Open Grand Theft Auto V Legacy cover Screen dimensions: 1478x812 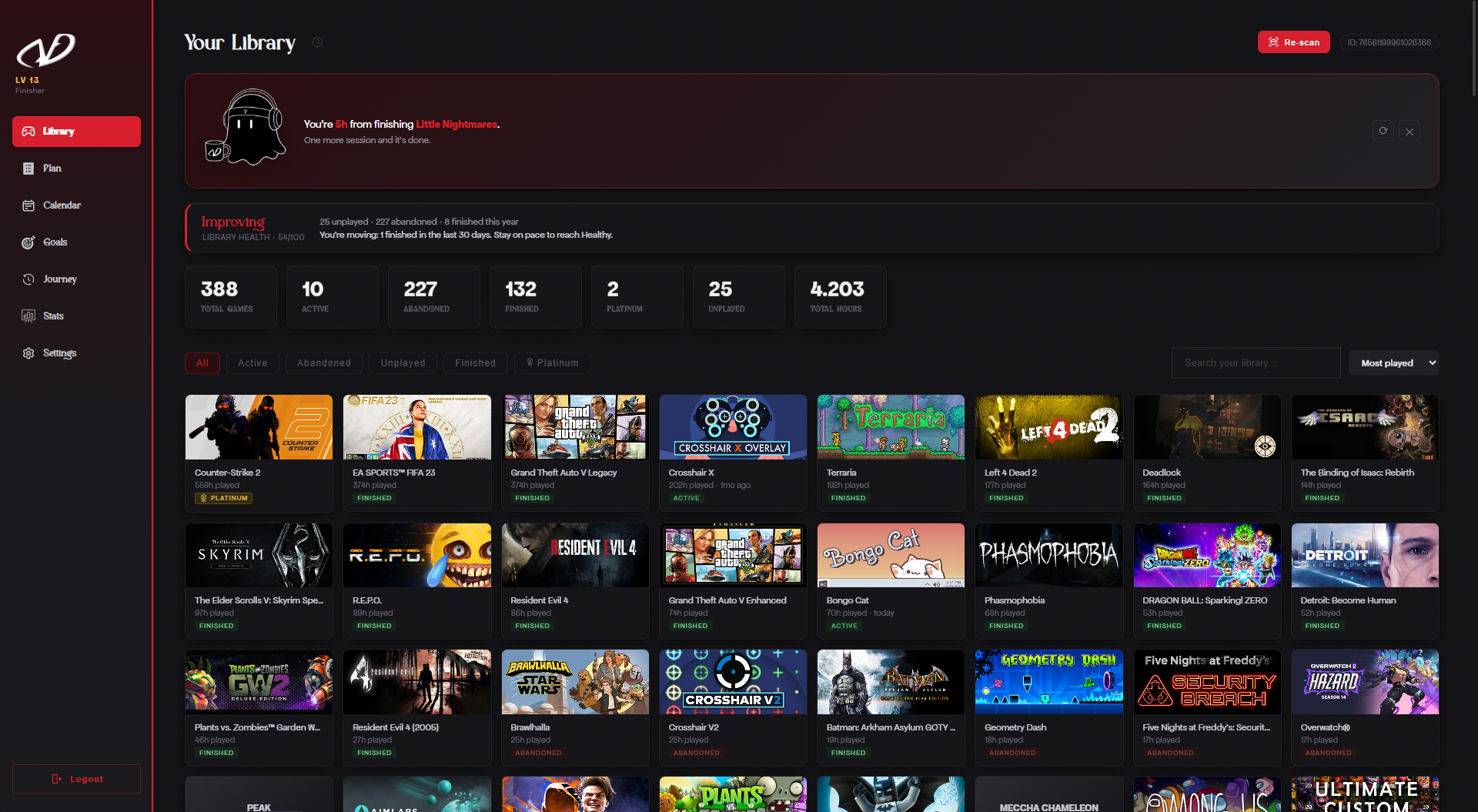(x=575, y=427)
